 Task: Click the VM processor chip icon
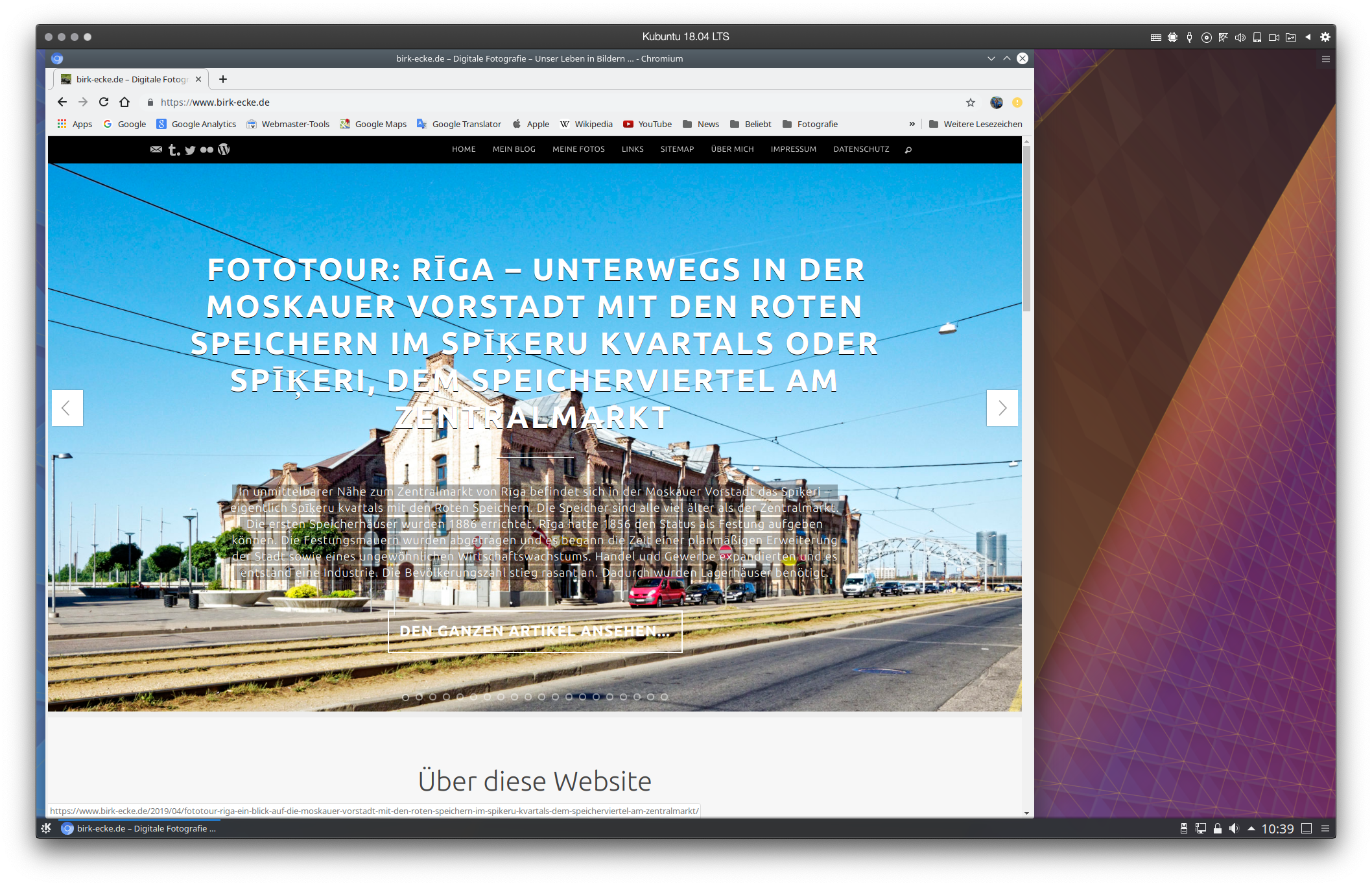point(1172,37)
